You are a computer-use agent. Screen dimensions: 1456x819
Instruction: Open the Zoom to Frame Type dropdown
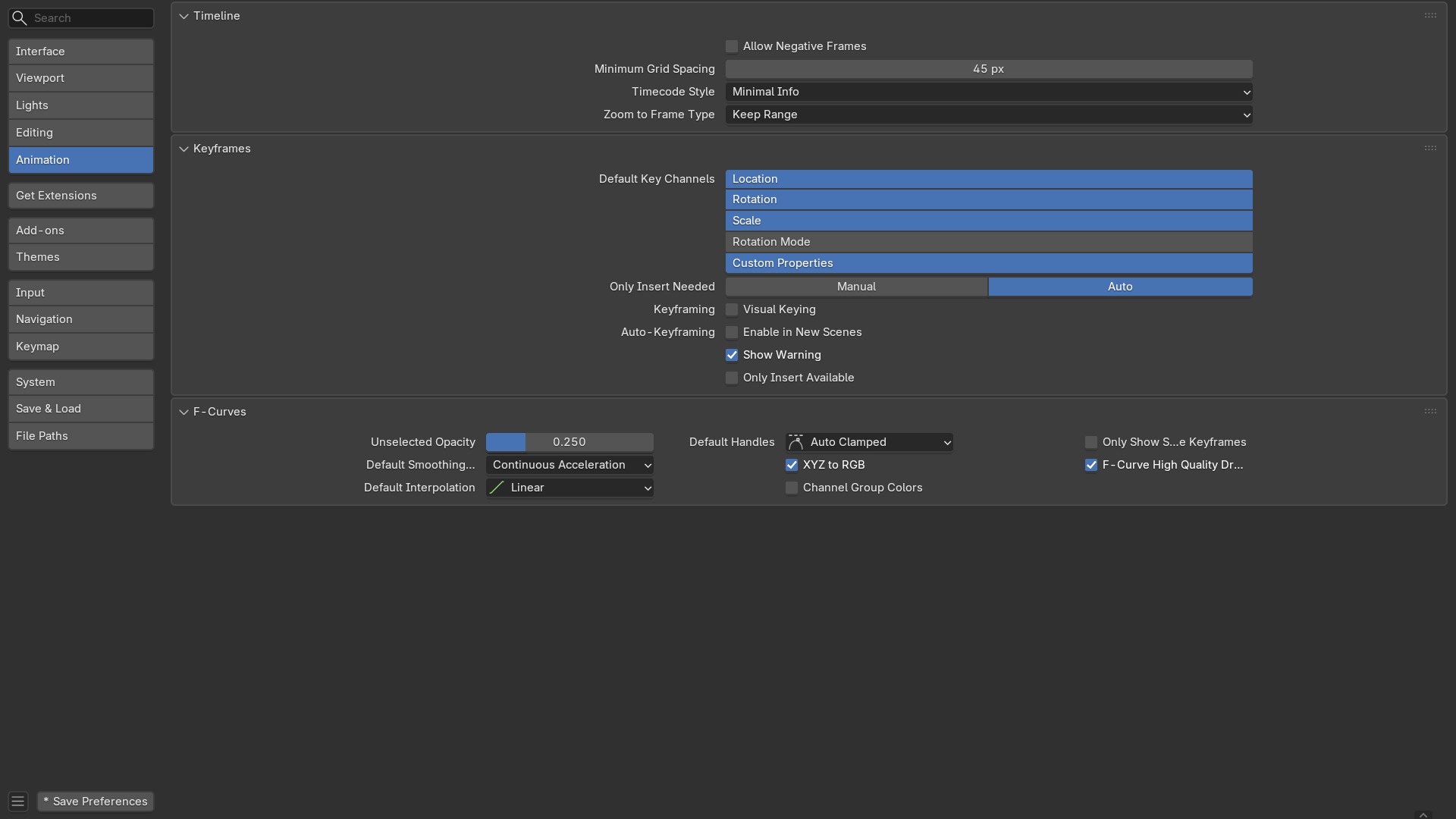[989, 115]
